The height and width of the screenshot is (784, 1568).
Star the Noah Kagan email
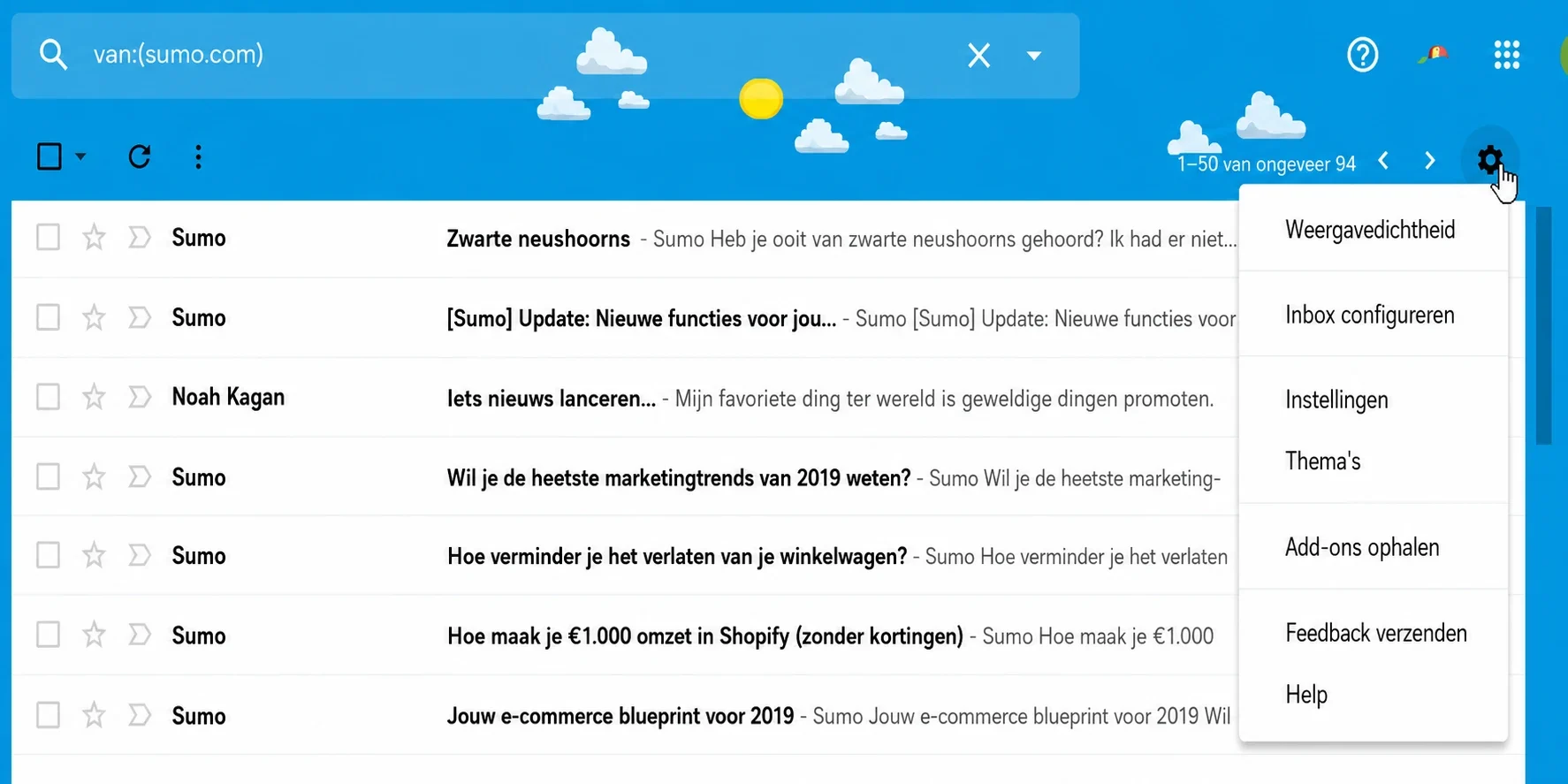tap(94, 397)
